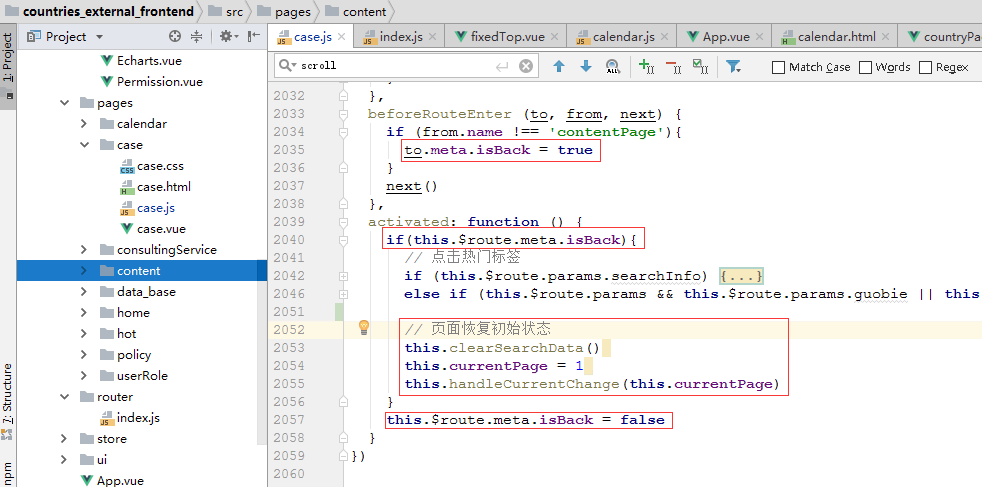Expand the data_base folder

point(84,292)
